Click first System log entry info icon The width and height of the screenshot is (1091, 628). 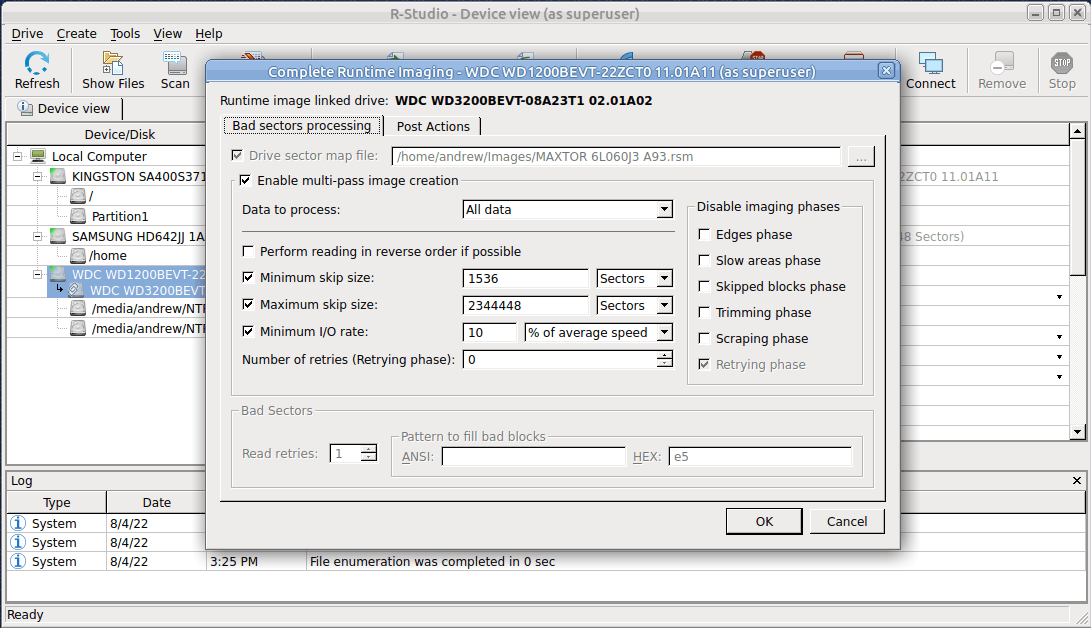[18, 523]
